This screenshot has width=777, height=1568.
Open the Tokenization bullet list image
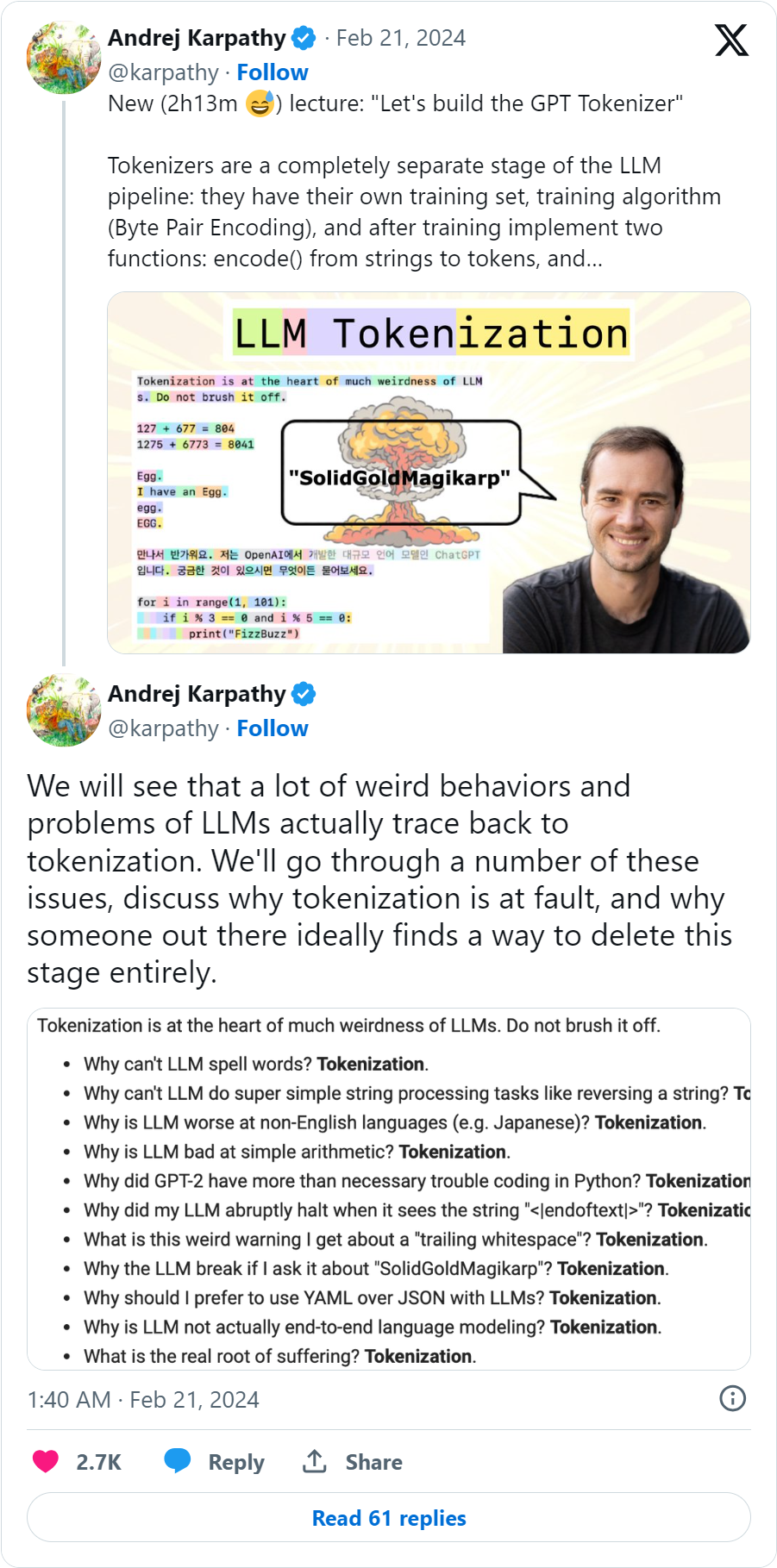tap(389, 1189)
